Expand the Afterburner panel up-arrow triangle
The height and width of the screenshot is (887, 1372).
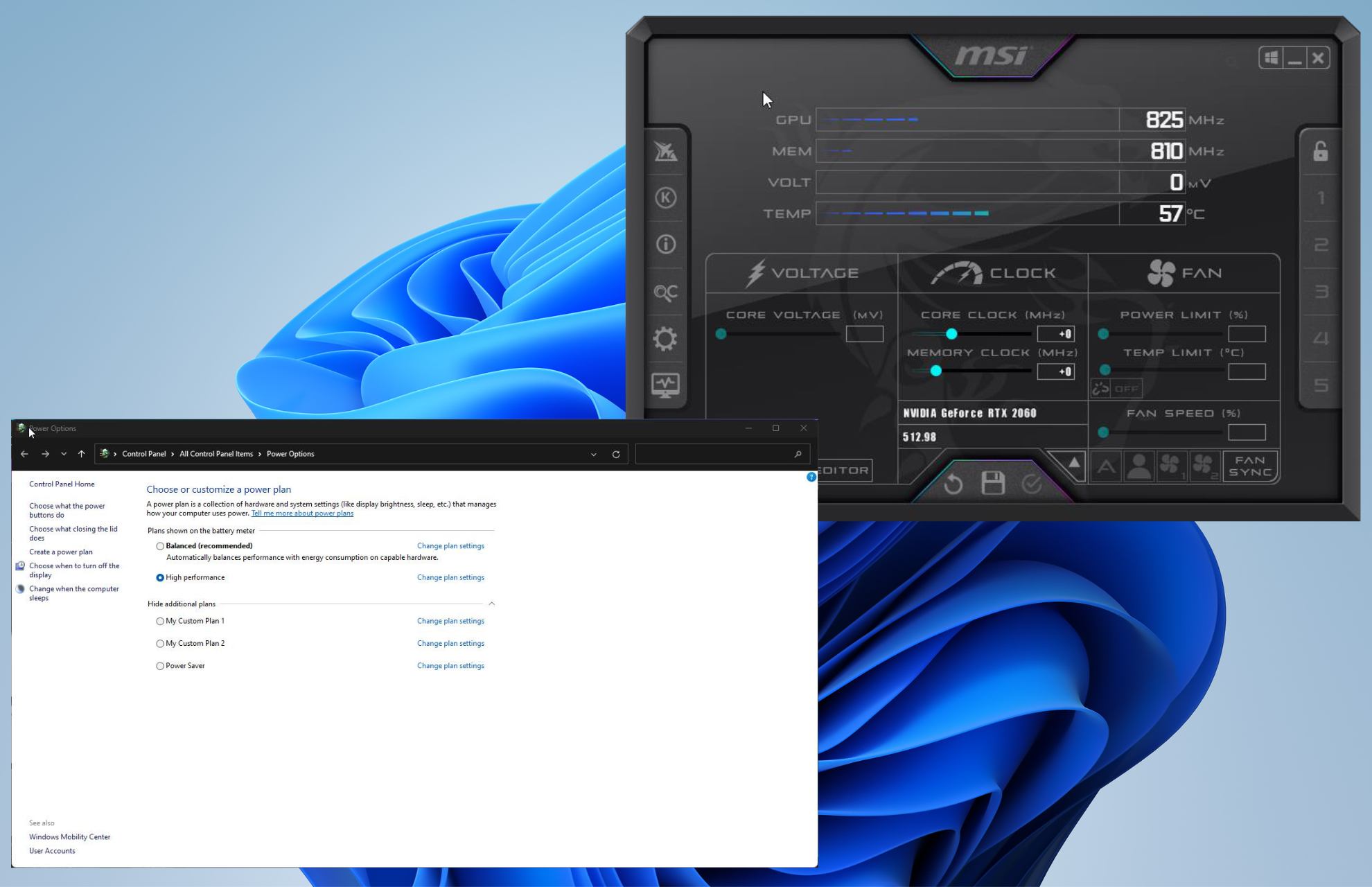point(1073,462)
